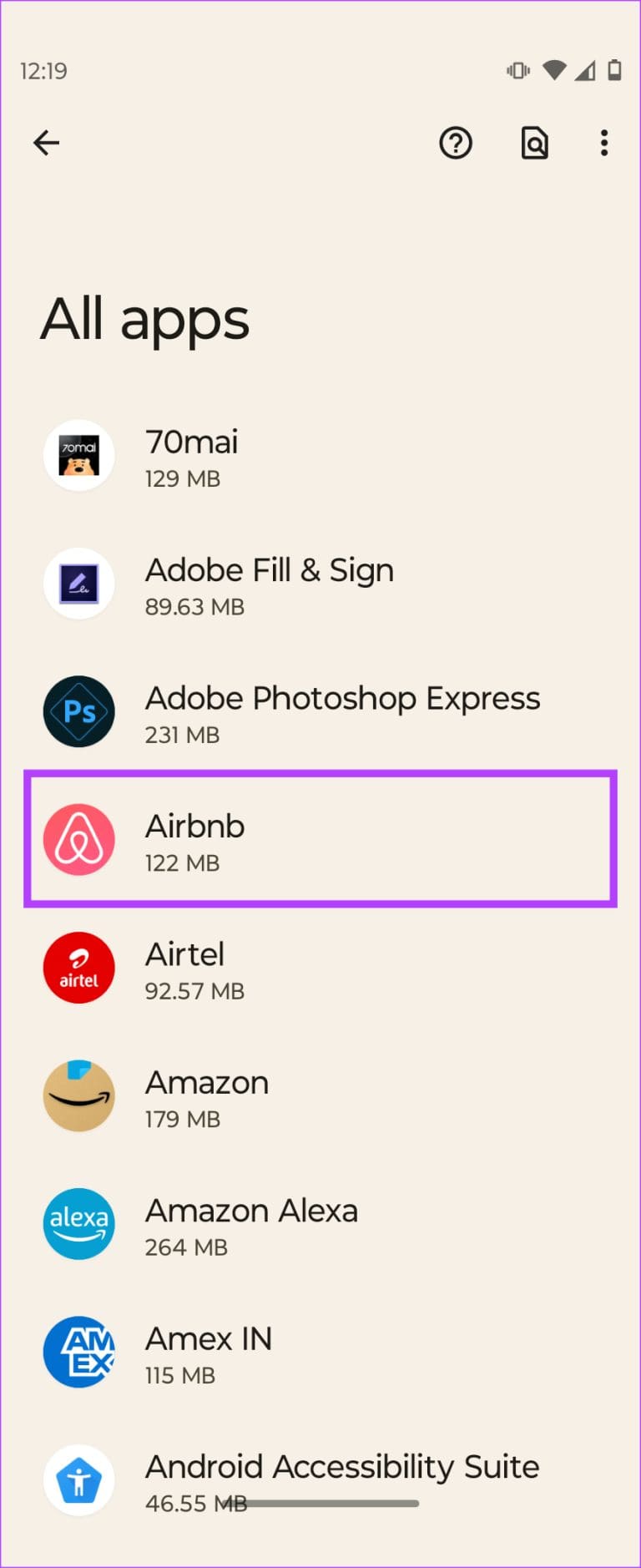Tap the battery status icon
Screen dimensions: 641x1568
[614, 71]
